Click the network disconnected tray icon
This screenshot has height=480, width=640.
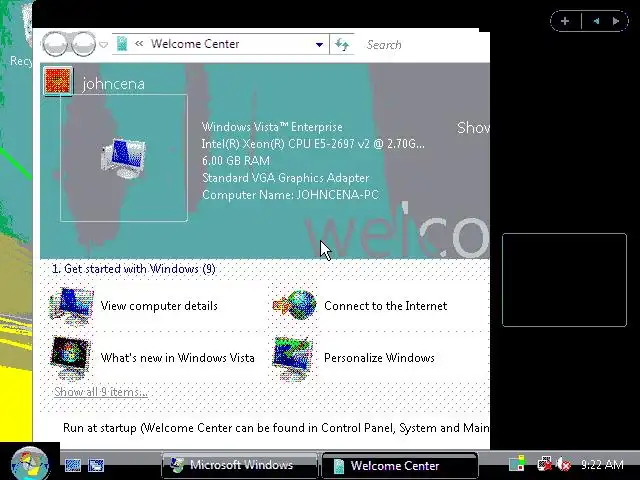point(544,464)
